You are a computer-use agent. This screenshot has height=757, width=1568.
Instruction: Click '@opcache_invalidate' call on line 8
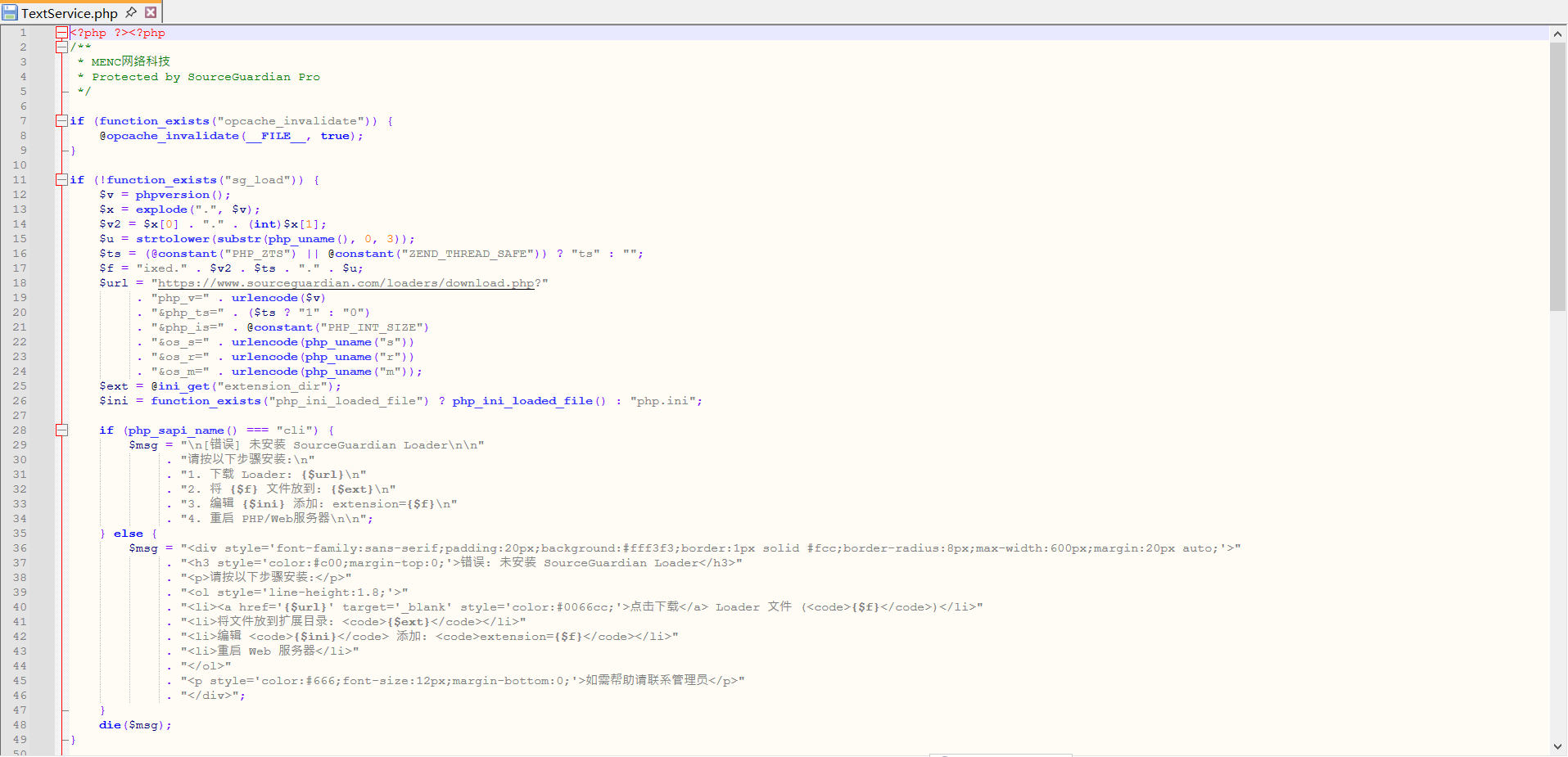[x=169, y=136]
